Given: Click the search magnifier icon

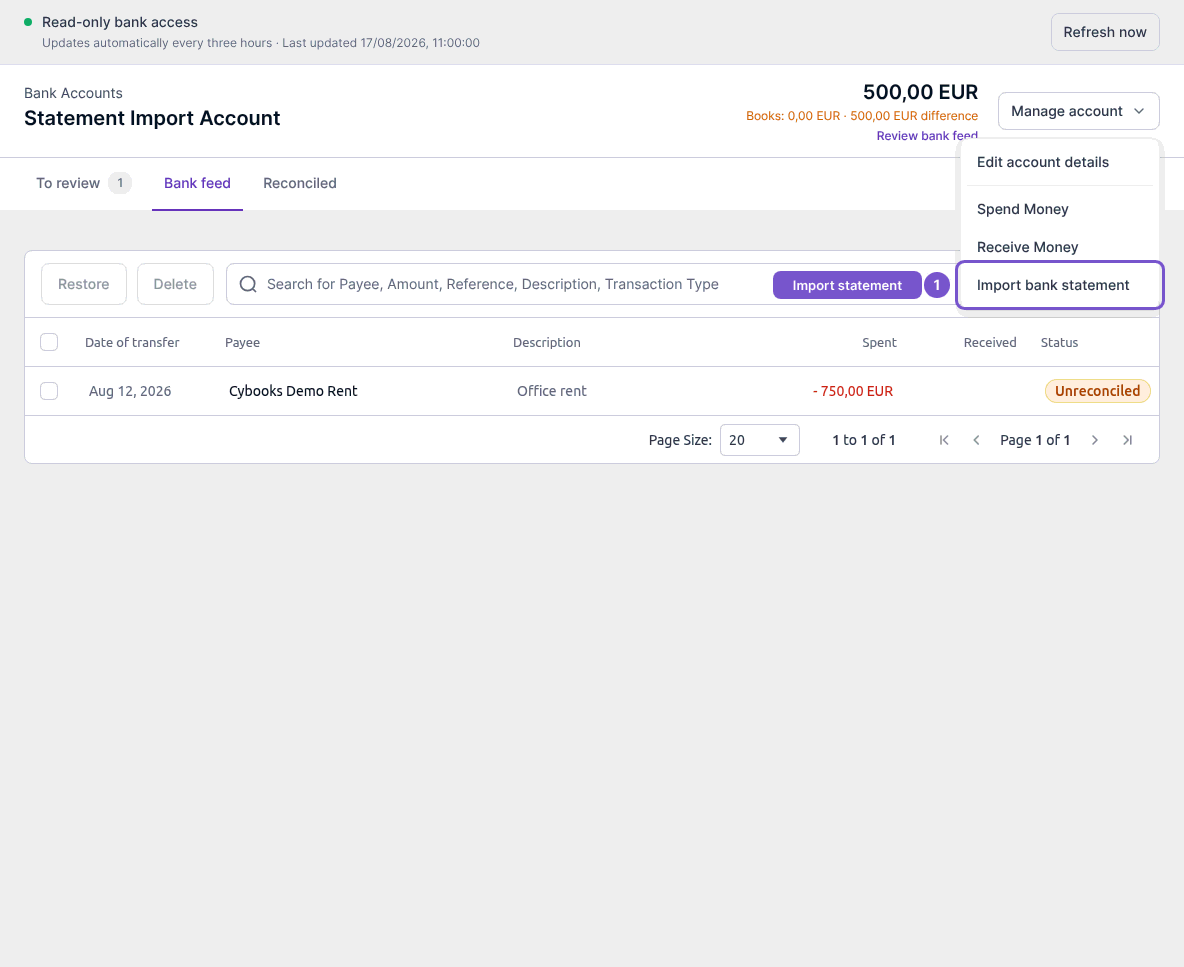Looking at the screenshot, I should pos(248,284).
